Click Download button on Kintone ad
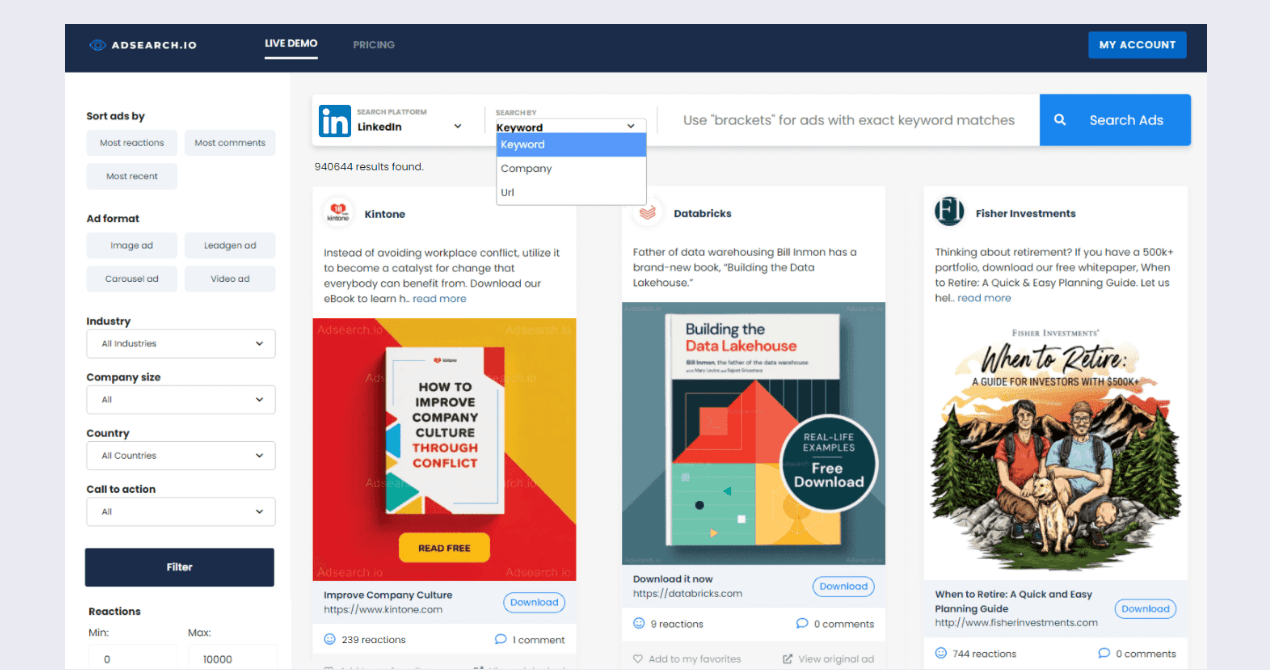The image size is (1270, 670). coord(534,603)
